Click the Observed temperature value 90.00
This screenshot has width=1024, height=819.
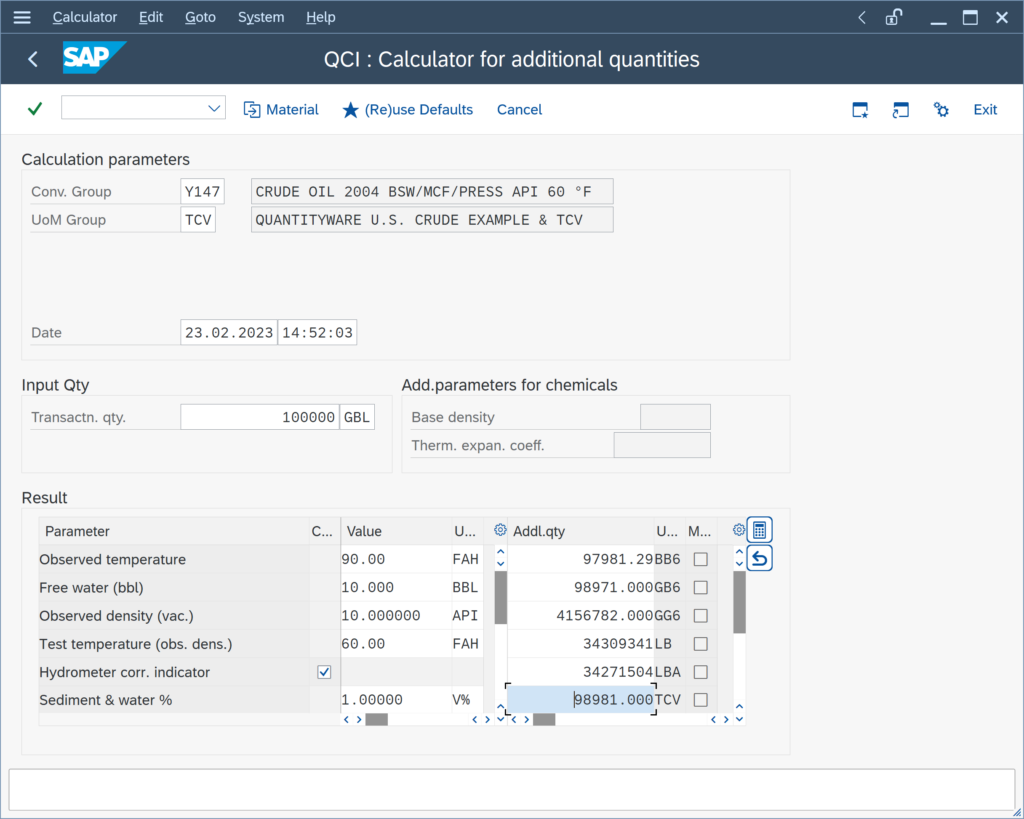[396, 559]
